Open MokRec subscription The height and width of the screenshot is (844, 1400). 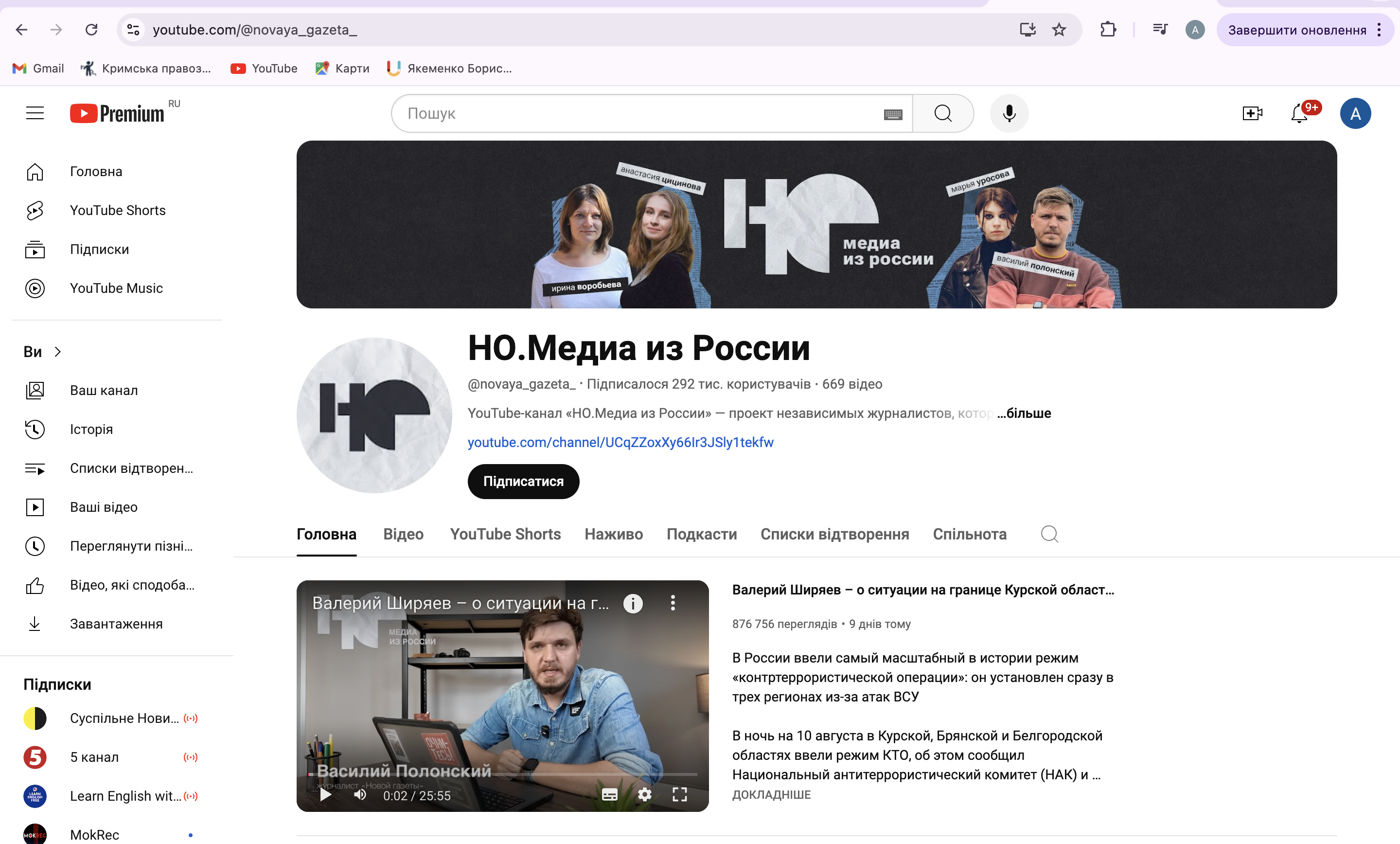117,834
